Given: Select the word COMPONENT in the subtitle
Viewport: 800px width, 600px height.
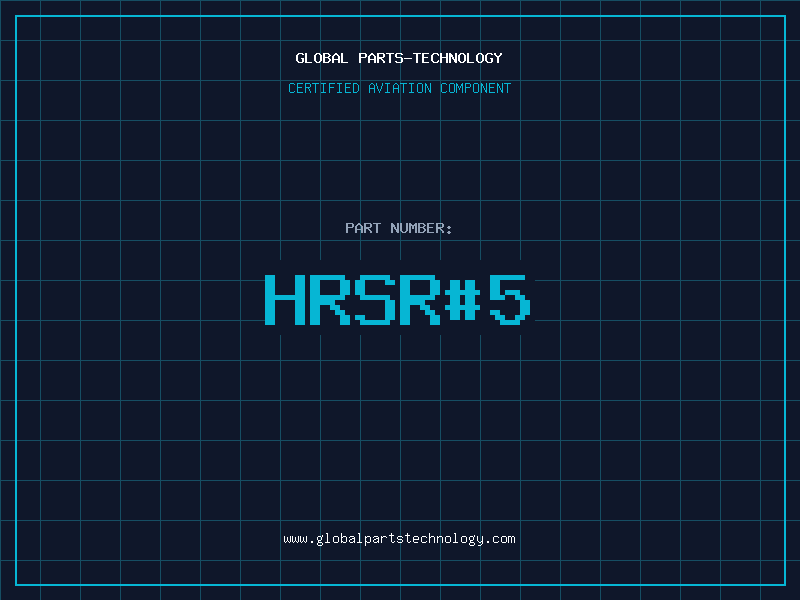Looking at the screenshot, I should pyautogui.click(x=475, y=88).
